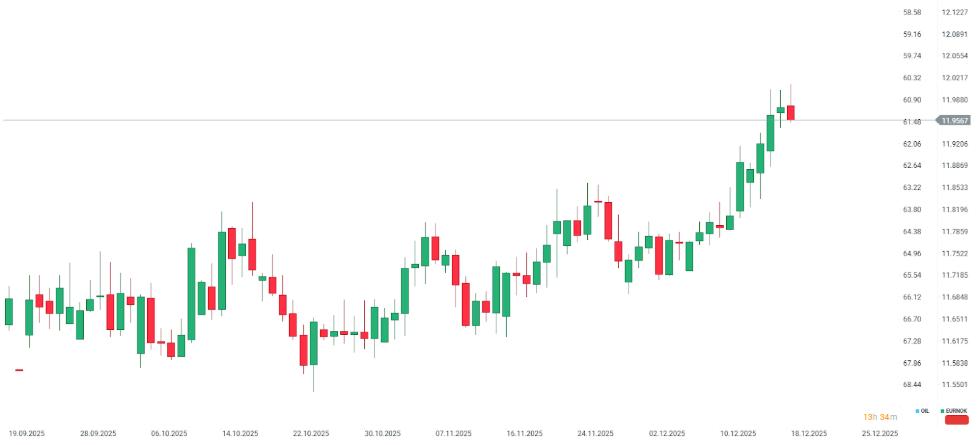This screenshot has height=445, width=977.
Task: Click the 10.12.2025 date label
Action: pyautogui.click(x=737, y=434)
